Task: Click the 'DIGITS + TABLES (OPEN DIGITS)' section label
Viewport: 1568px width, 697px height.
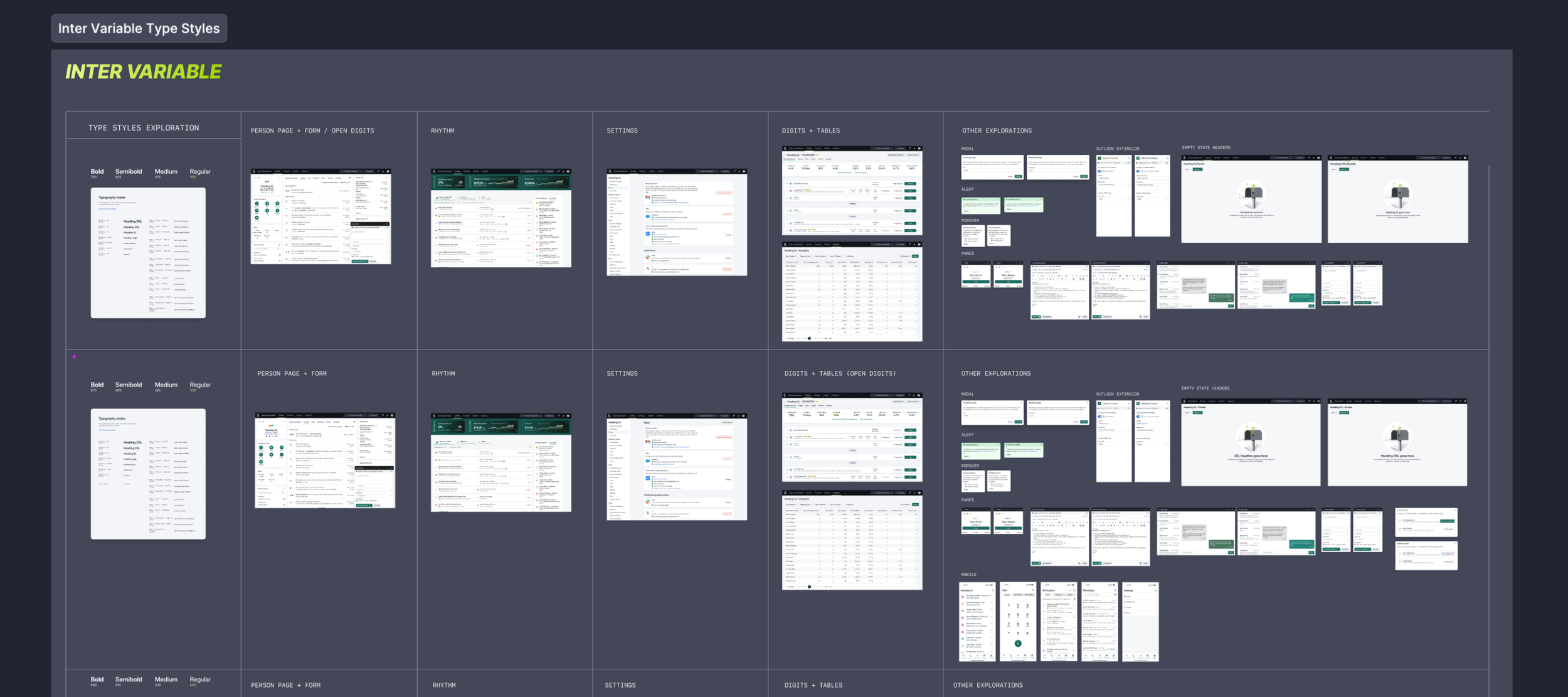Action: [x=840, y=373]
